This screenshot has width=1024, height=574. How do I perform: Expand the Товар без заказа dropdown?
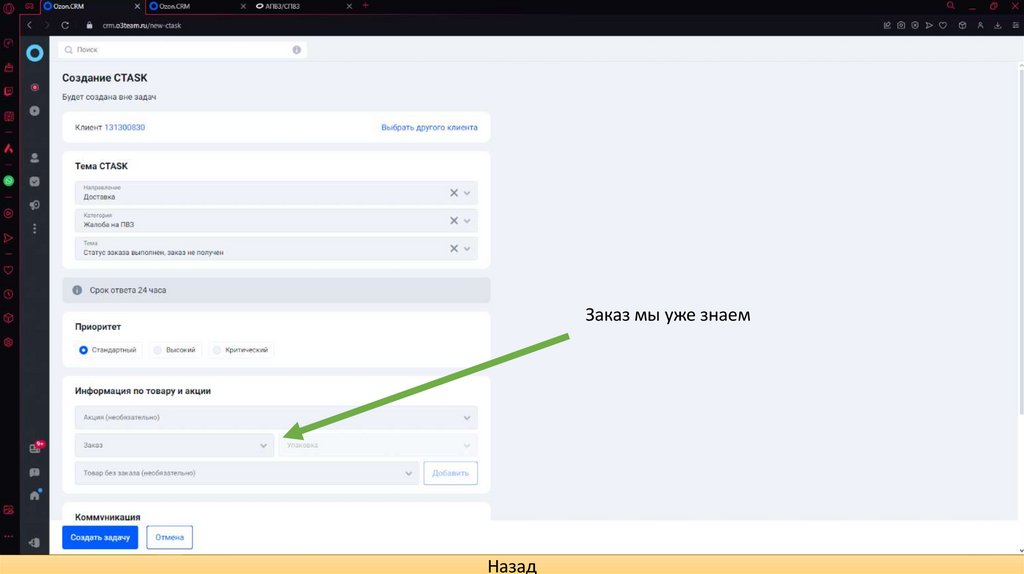click(x=246, y=473)
